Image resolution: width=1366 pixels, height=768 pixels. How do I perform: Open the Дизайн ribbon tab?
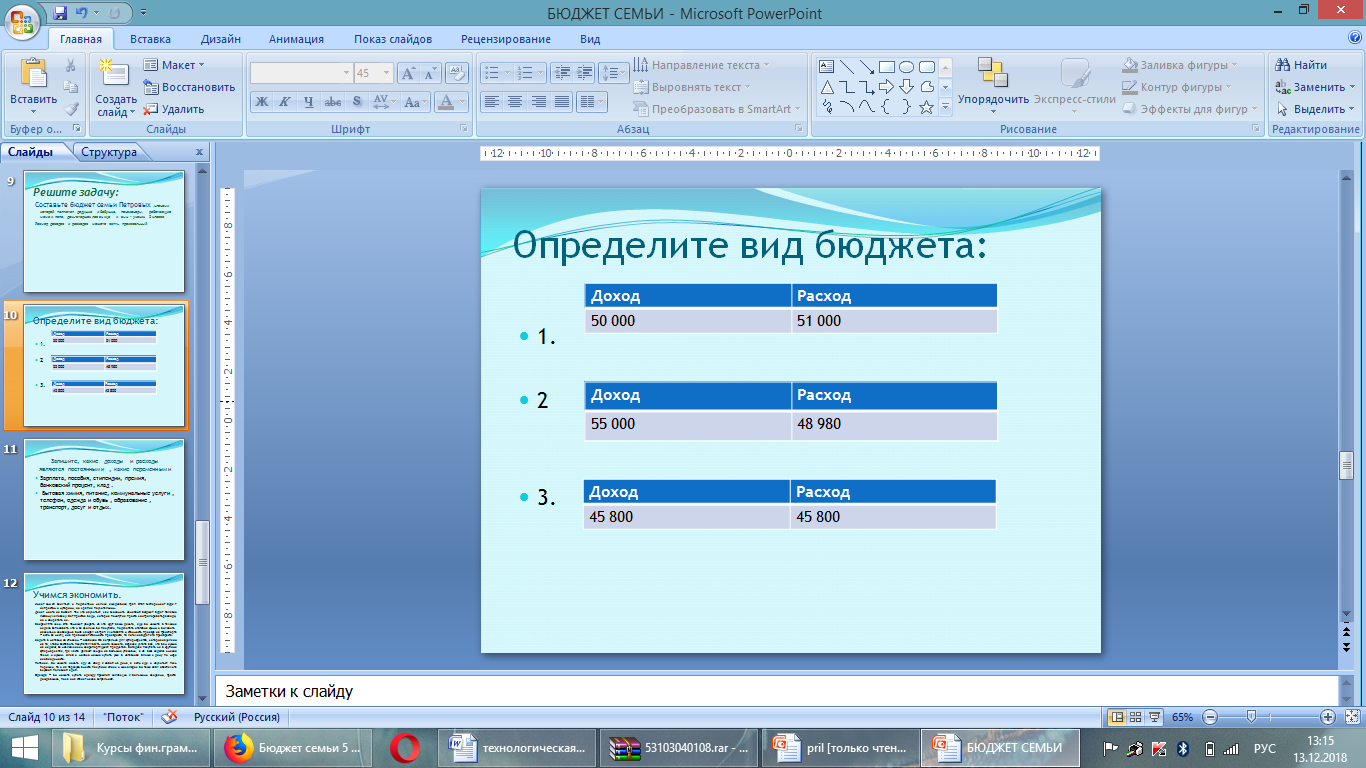pyautogui.click(x=220, y=39)
